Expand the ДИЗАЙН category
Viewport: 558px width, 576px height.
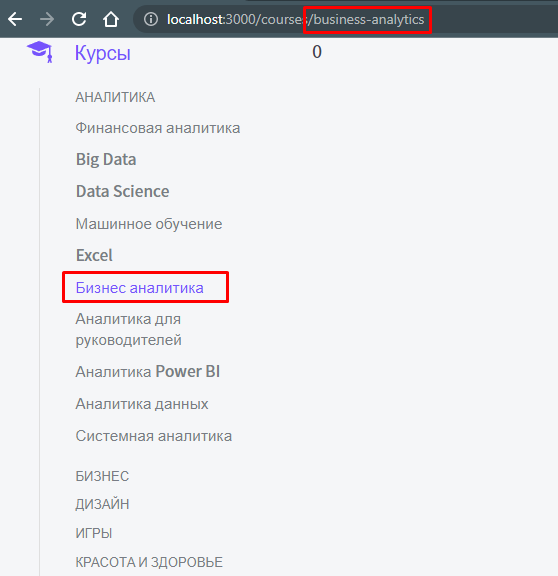pyautogui.click(x=102, y=504)
